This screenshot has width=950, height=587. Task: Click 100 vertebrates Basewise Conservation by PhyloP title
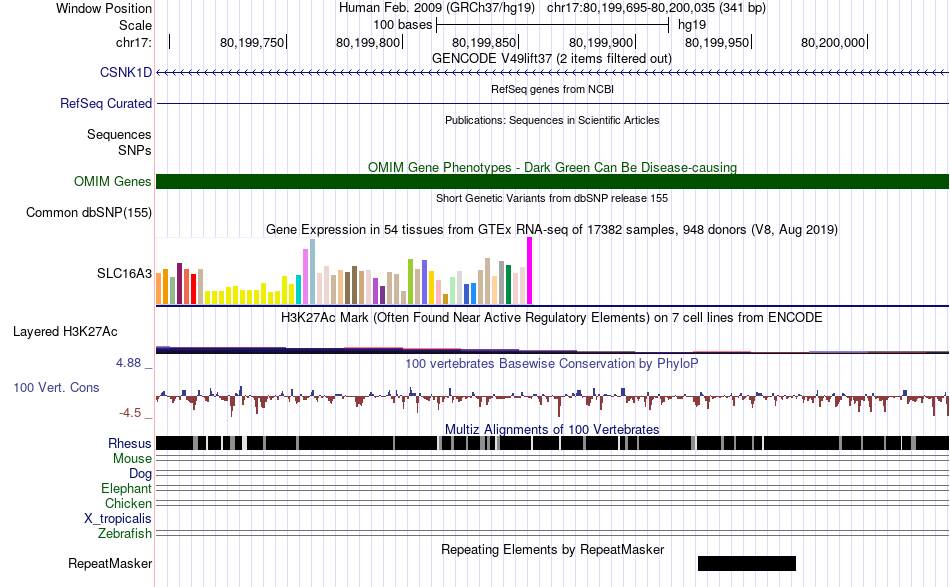pos(551,363)
